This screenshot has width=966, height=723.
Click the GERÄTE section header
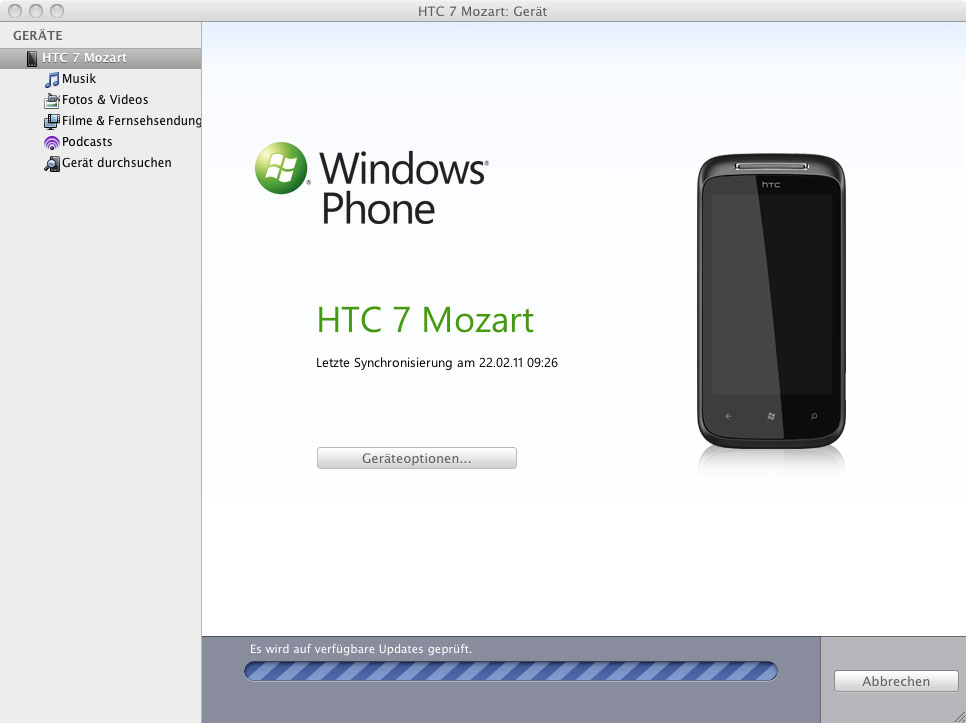click(x=36, y=34)
